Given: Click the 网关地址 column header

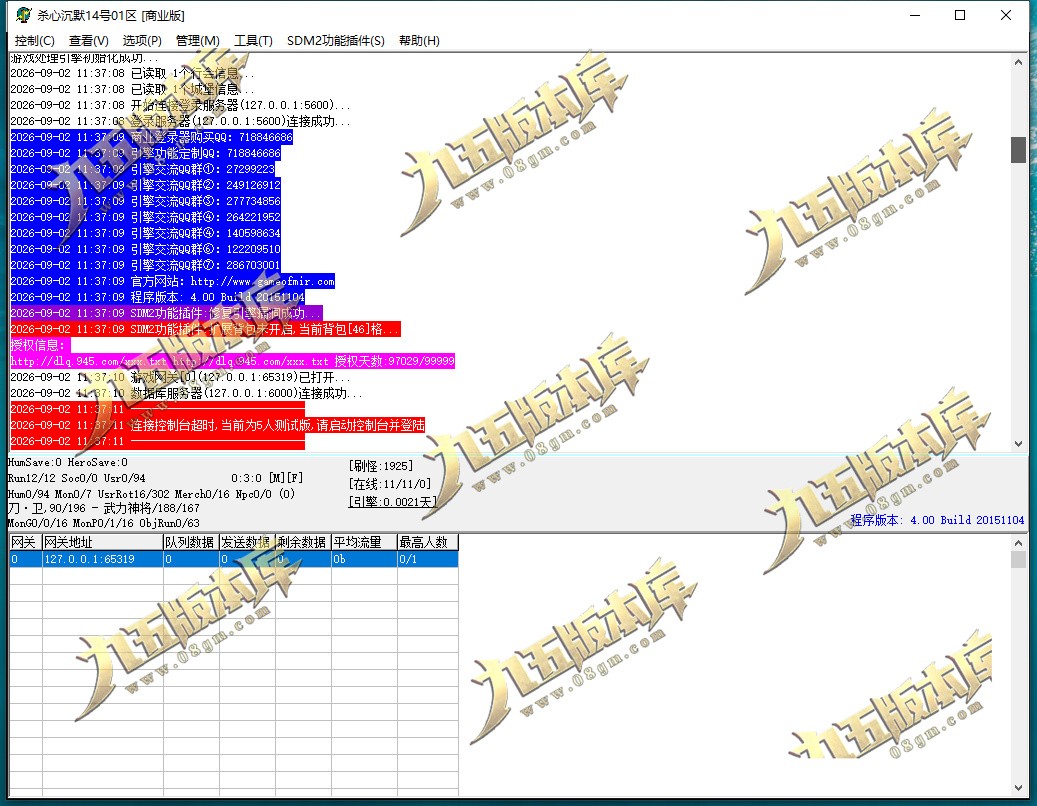Looking at the screenshot, I should 103,542.
